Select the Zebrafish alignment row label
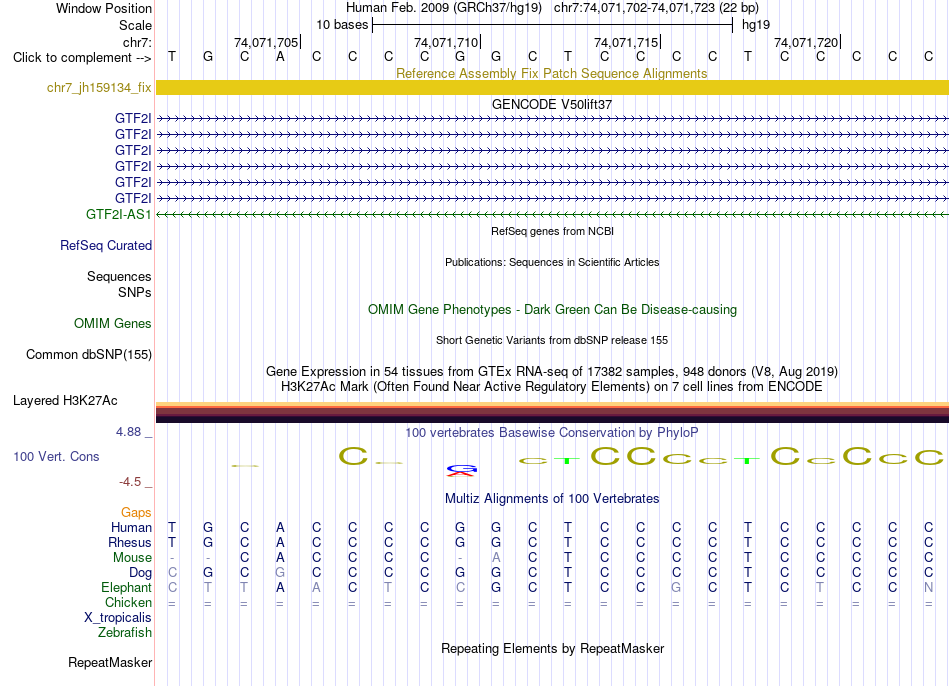Viewport: 950px width, 686px height. click(125, 633)
